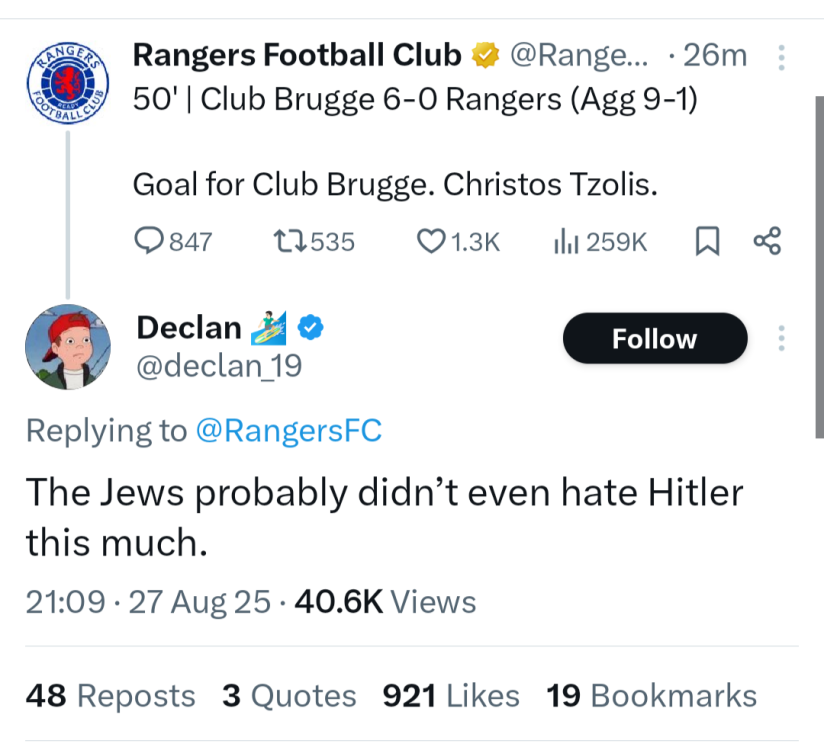Open view analytics bar chart icon
Image resolution: width=824 pixels, height=750 pixels.
coord(566,241)
